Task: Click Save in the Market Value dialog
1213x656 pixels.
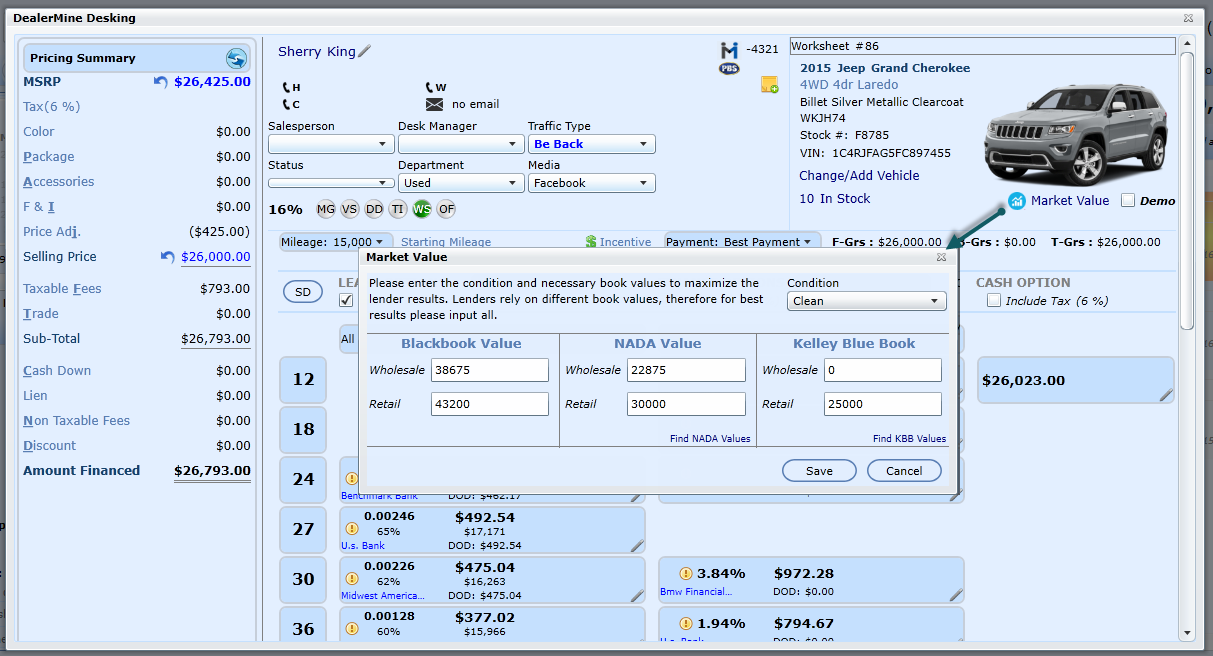Action: [819, 471]
